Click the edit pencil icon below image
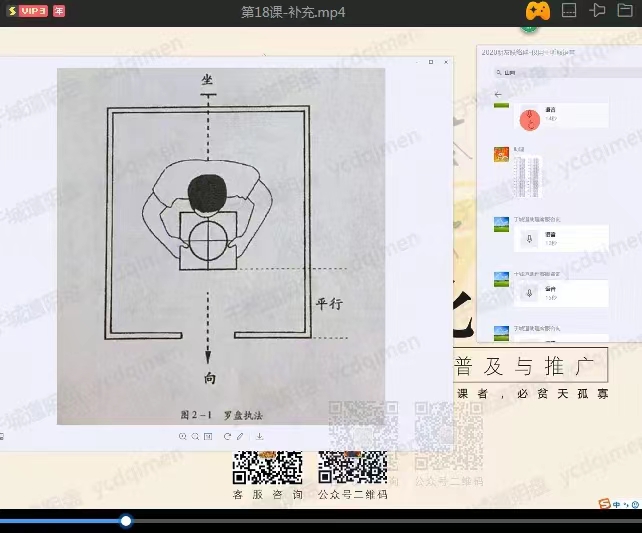This screenshot has width=642, height=533. [x=241, y=436]
